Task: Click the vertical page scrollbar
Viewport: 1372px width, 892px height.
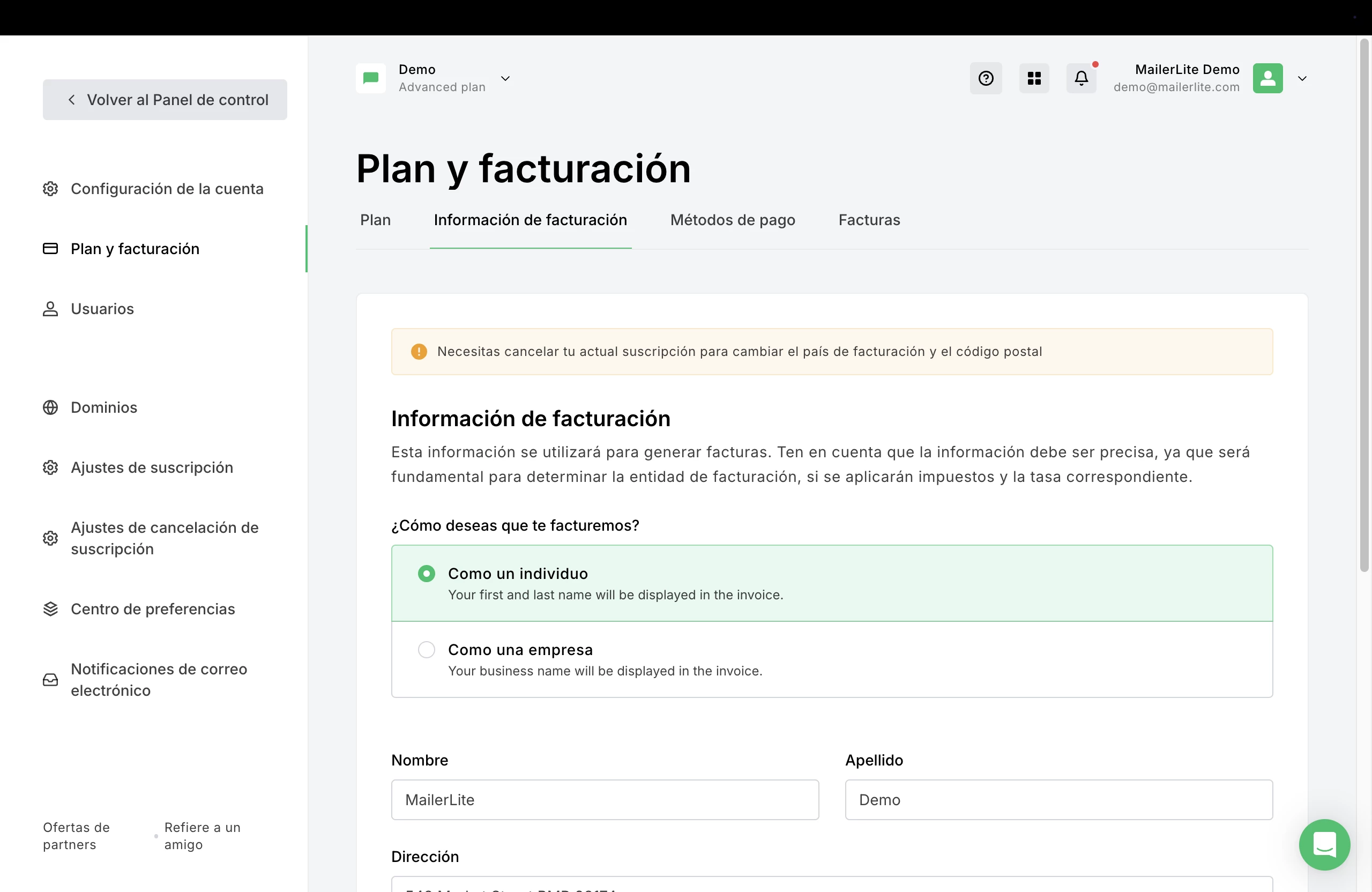Action: 1364,306
